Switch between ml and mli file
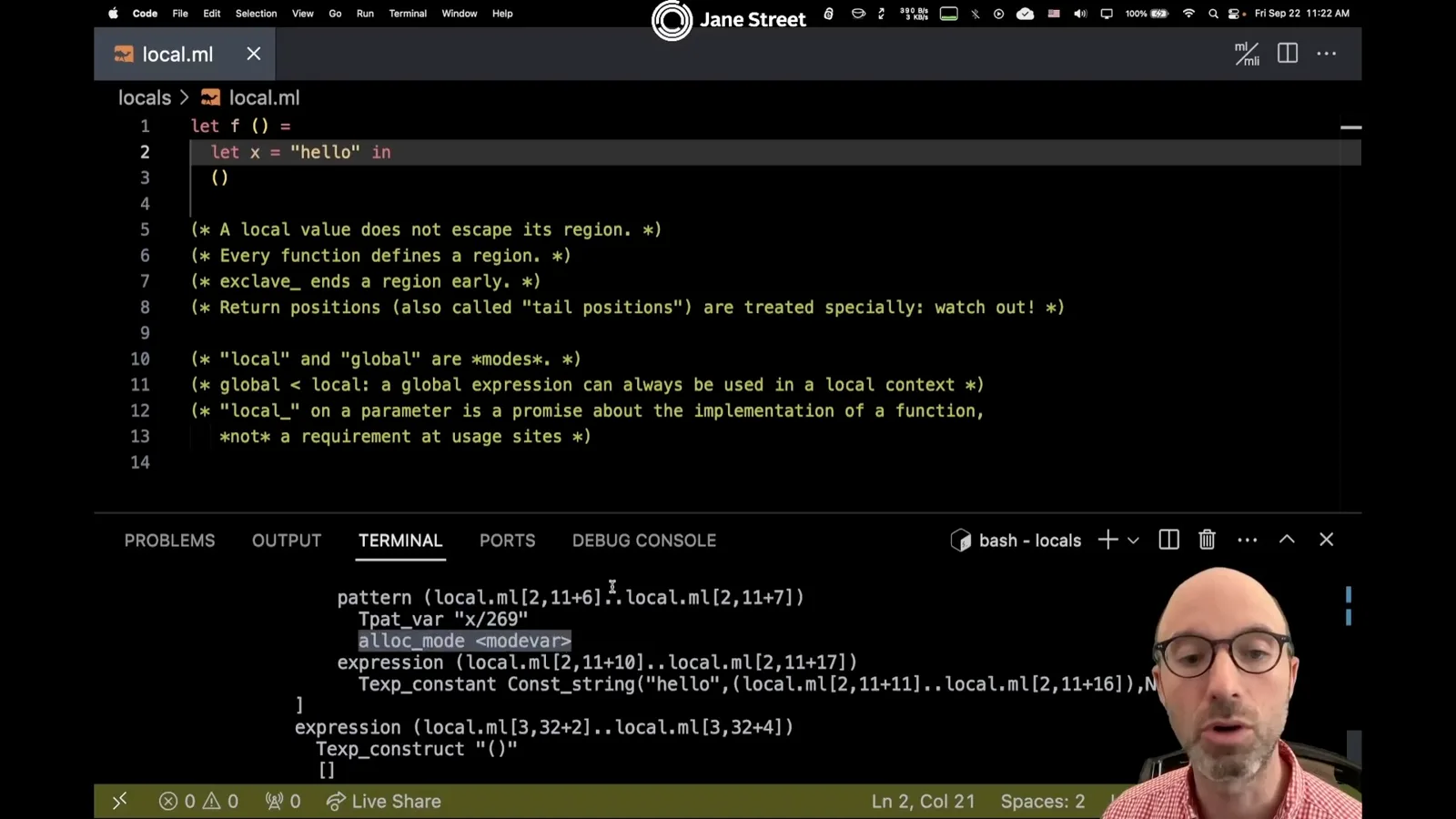1456x819 pixels. pyautogui.click(x=1247, y=54)
